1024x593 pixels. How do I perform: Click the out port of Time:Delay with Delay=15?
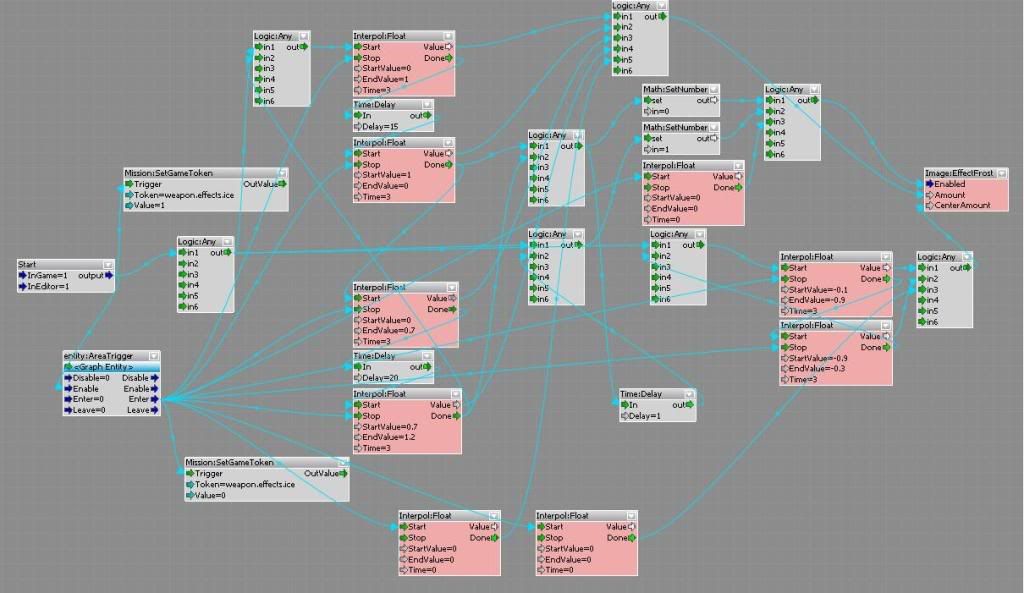coord(428,116)
